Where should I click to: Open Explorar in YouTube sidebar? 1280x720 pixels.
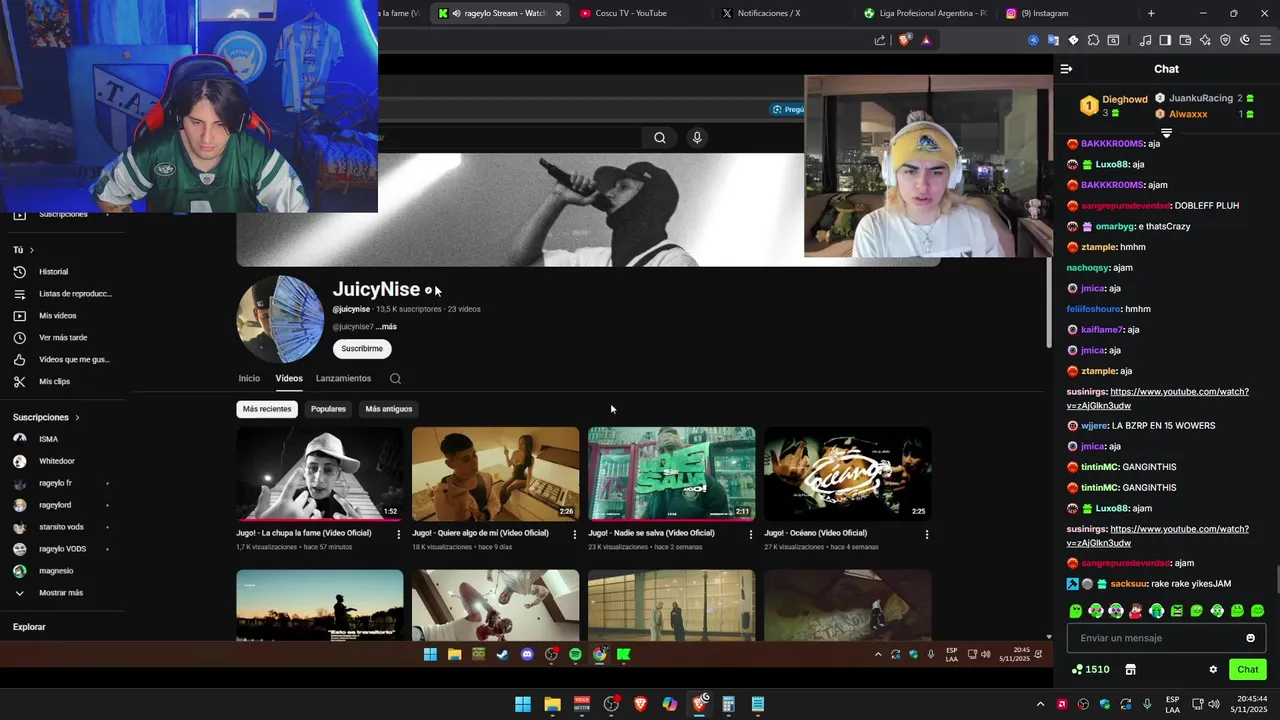coord(30,627)
